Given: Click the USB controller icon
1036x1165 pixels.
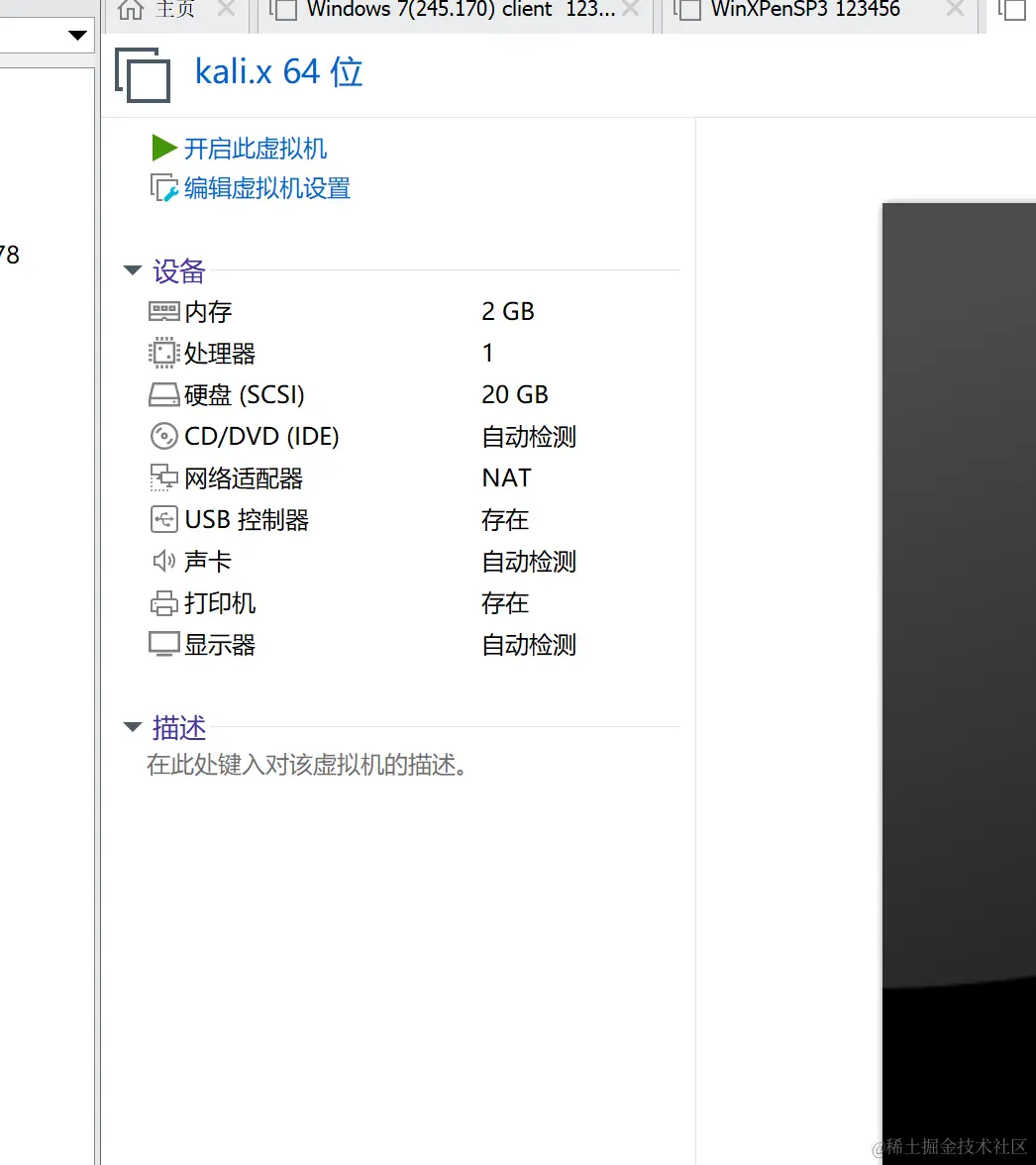Looking at the screenshot, I should (x=164, y=519).
